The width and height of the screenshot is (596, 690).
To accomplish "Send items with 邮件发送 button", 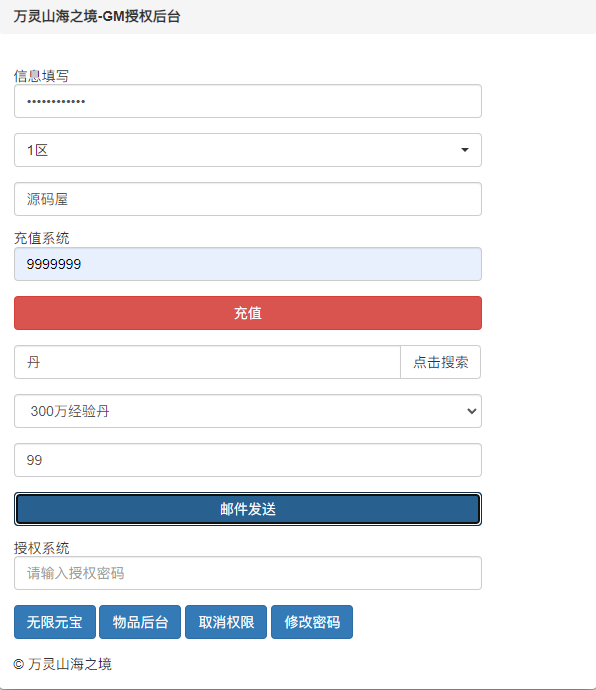I will pyautogui.click(x=248, y=509).
